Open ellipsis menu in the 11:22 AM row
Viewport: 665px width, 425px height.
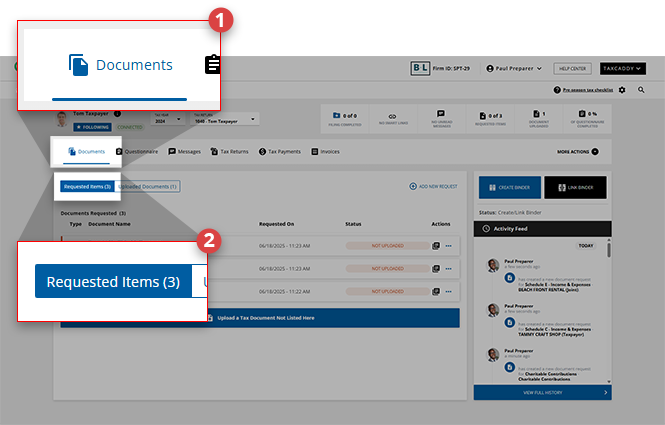pos(449,291)
